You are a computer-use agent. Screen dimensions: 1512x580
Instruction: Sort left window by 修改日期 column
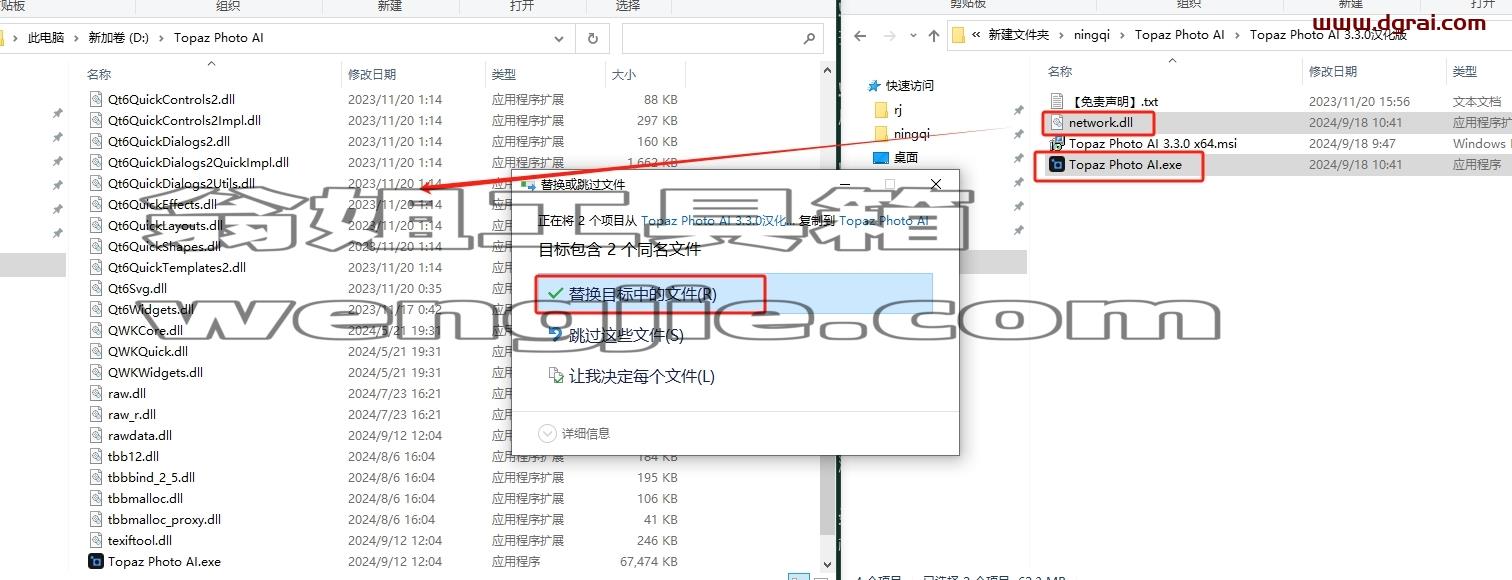[x=372, y=75]
